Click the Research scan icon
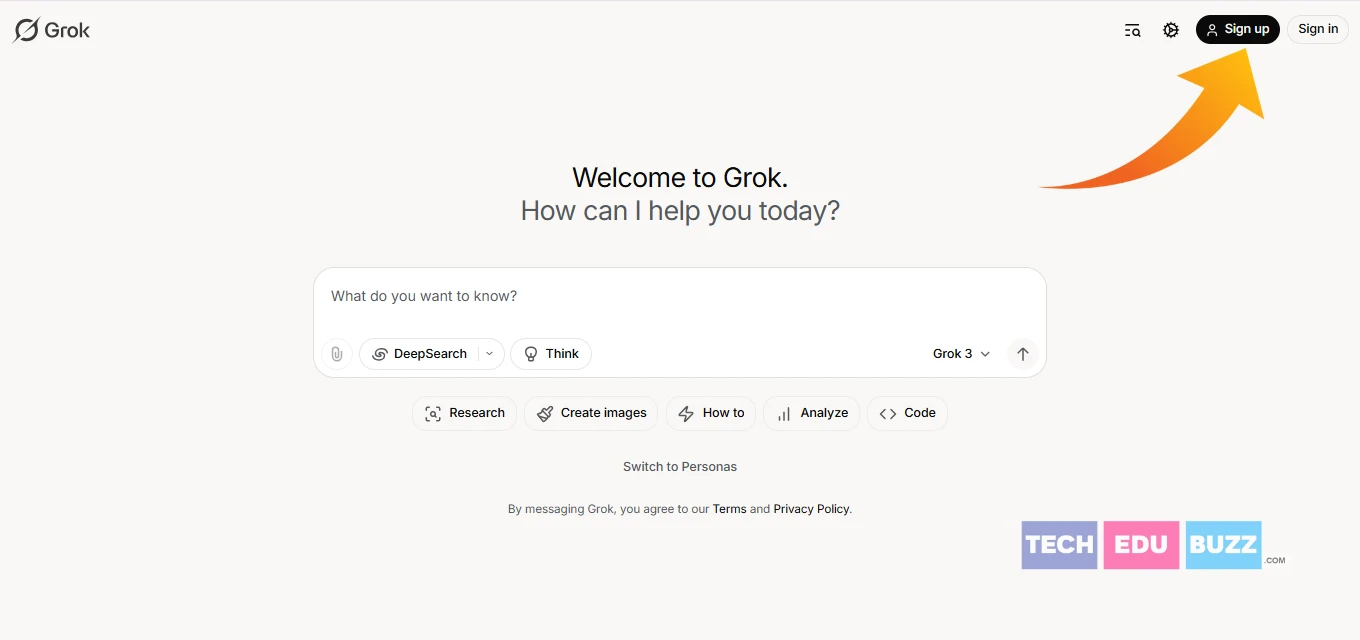Image resolution: width=1360 pixels, height=640 pixels. [x=433, y=414]
